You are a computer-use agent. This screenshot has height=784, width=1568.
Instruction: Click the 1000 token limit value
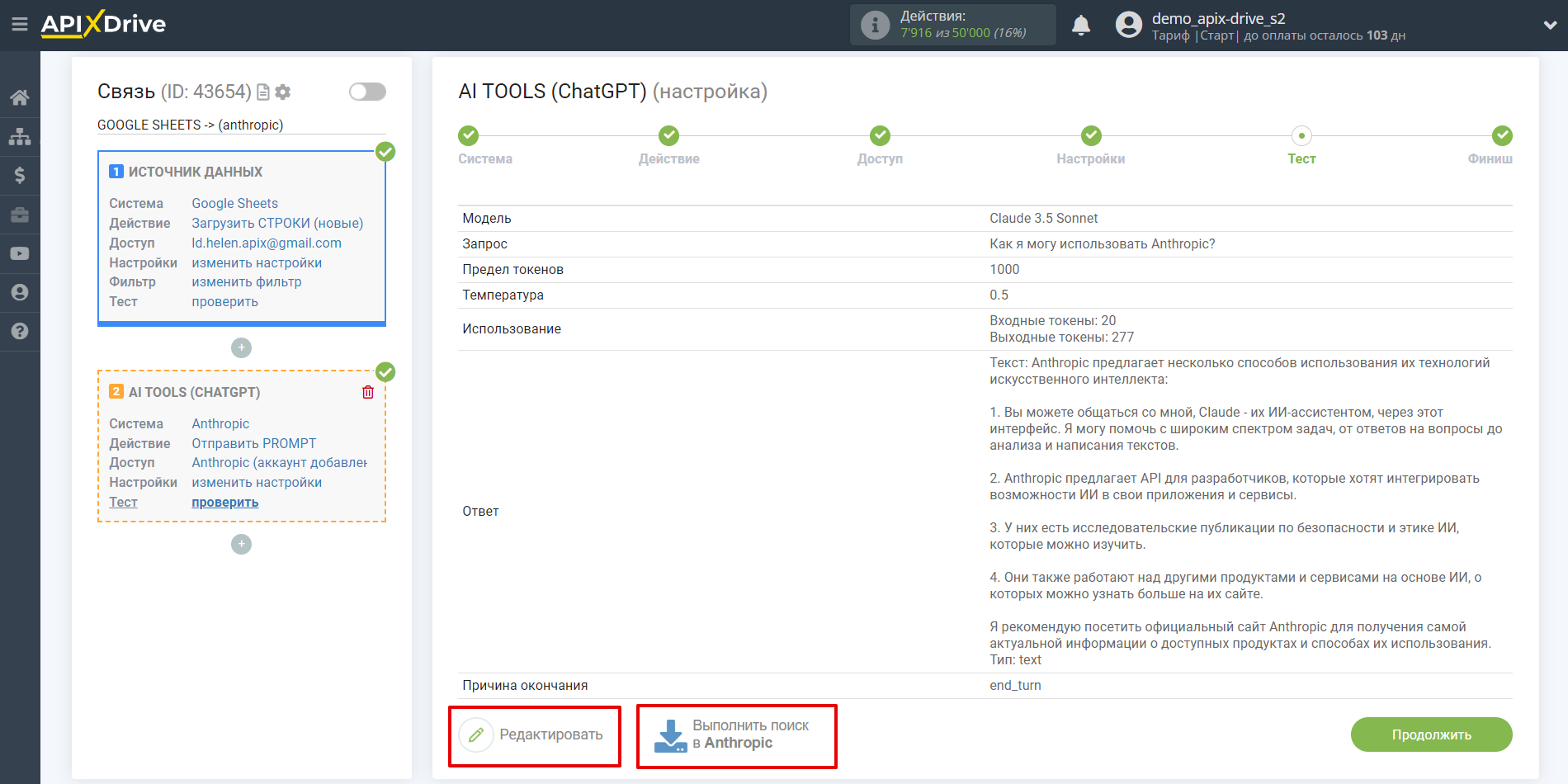pos(1004,269)
